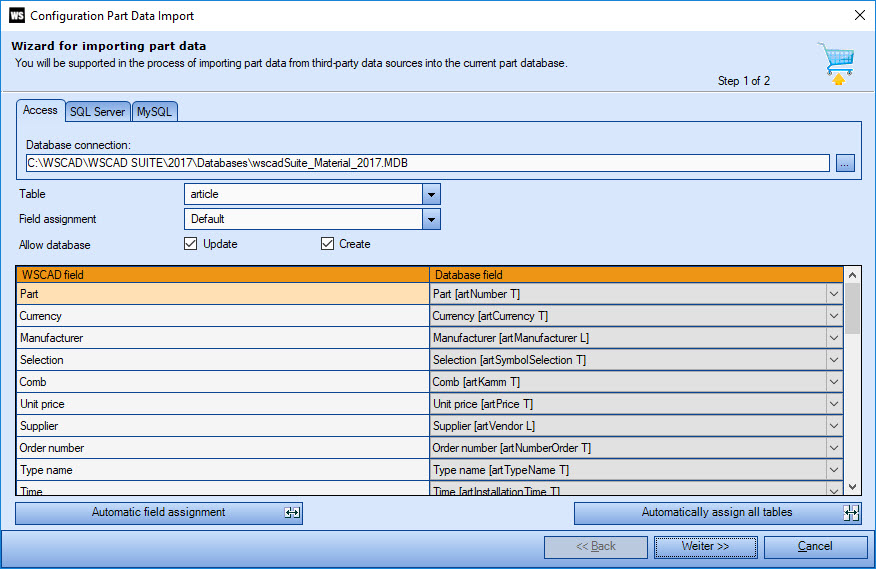
Task: Expand the Manufacturer database field dropdown
Action: (834, 338)
